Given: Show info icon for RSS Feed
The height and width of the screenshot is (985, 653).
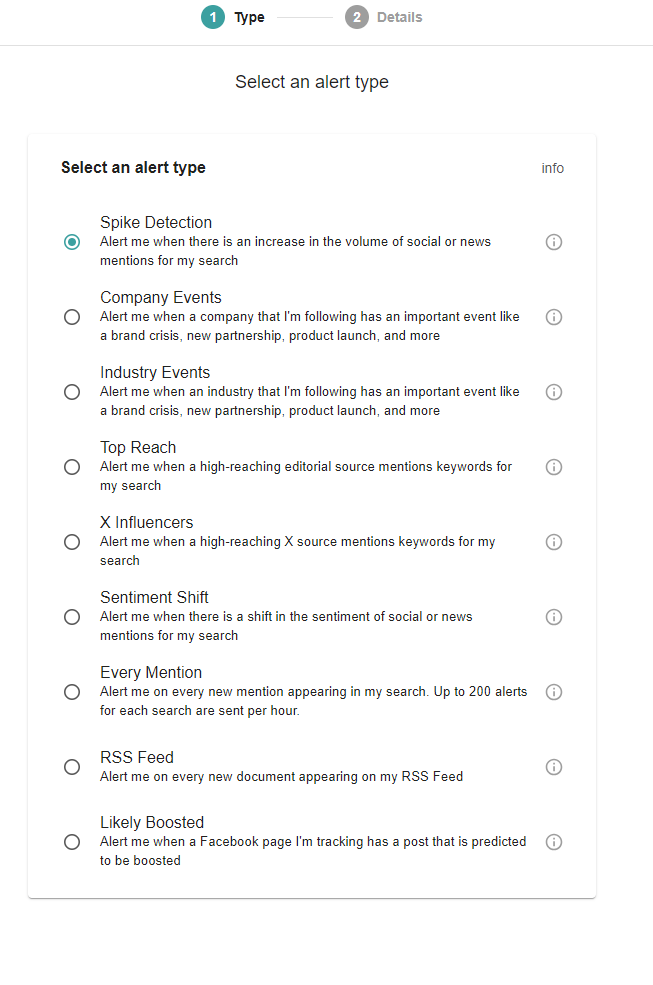Looking at the screenshot, I should pos(554,767).
